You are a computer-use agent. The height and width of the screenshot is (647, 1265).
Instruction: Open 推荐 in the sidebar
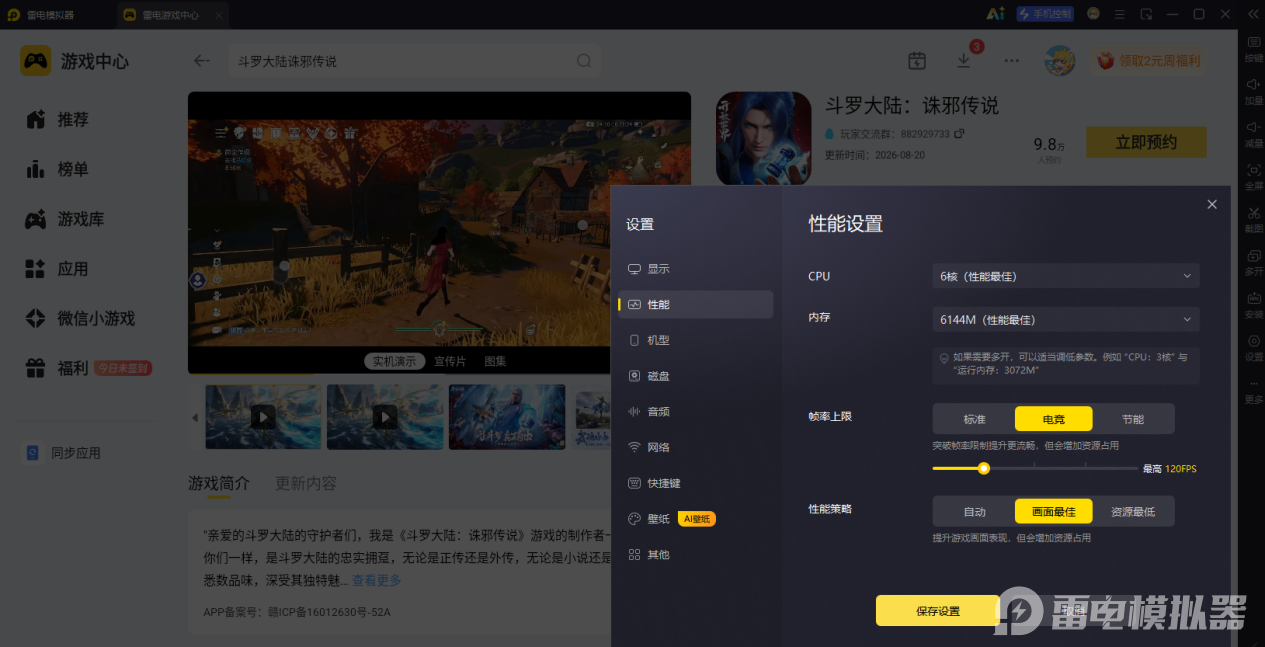tap(57, 119)
